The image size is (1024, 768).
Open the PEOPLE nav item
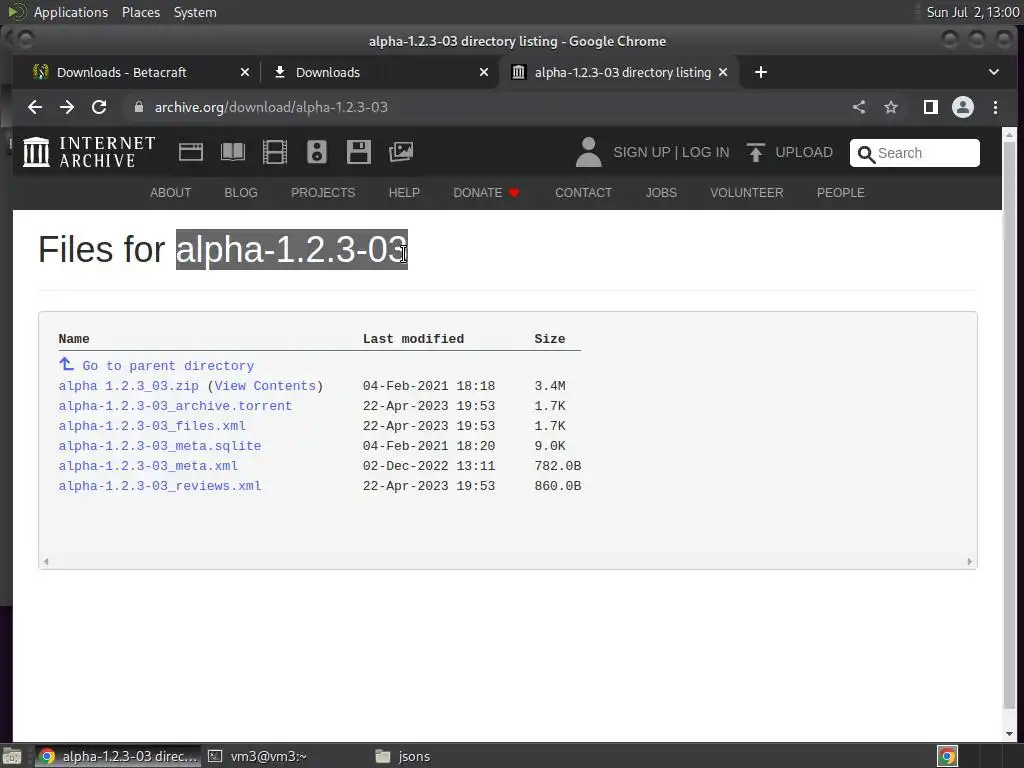point(840,193)
